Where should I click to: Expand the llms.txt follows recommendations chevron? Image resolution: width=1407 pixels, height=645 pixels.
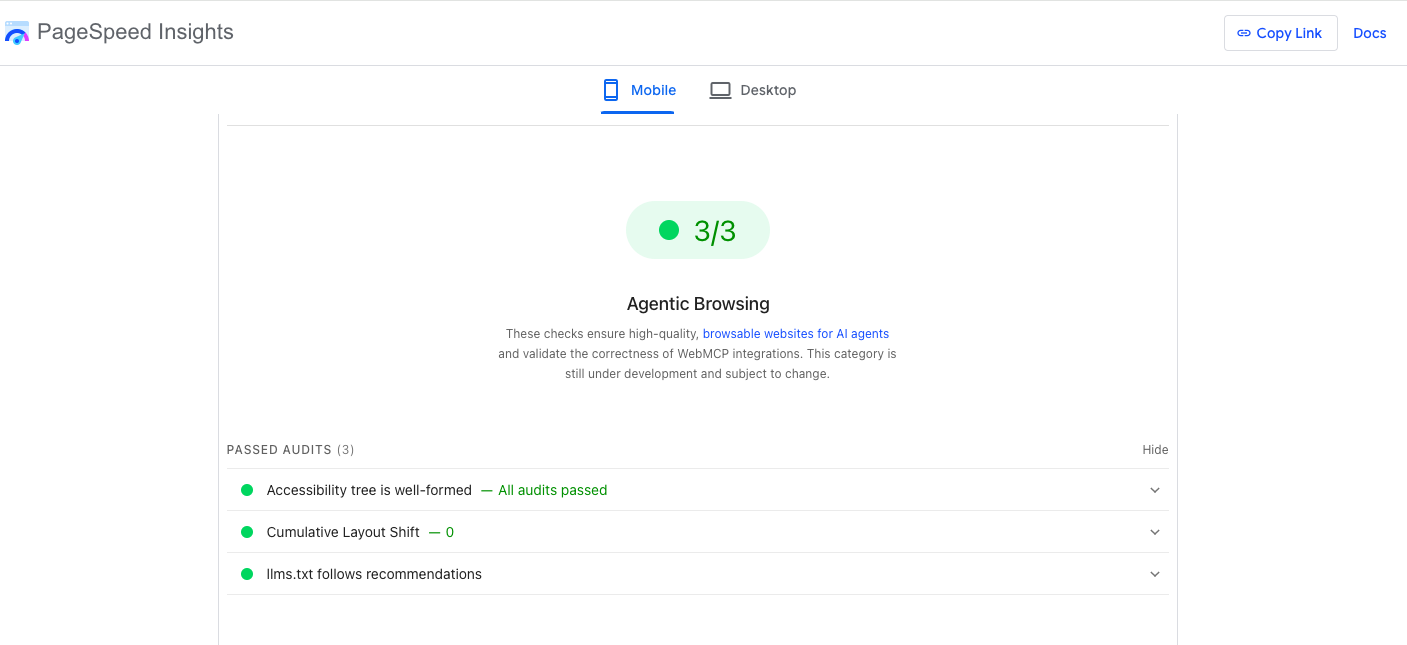[1155, 574]
